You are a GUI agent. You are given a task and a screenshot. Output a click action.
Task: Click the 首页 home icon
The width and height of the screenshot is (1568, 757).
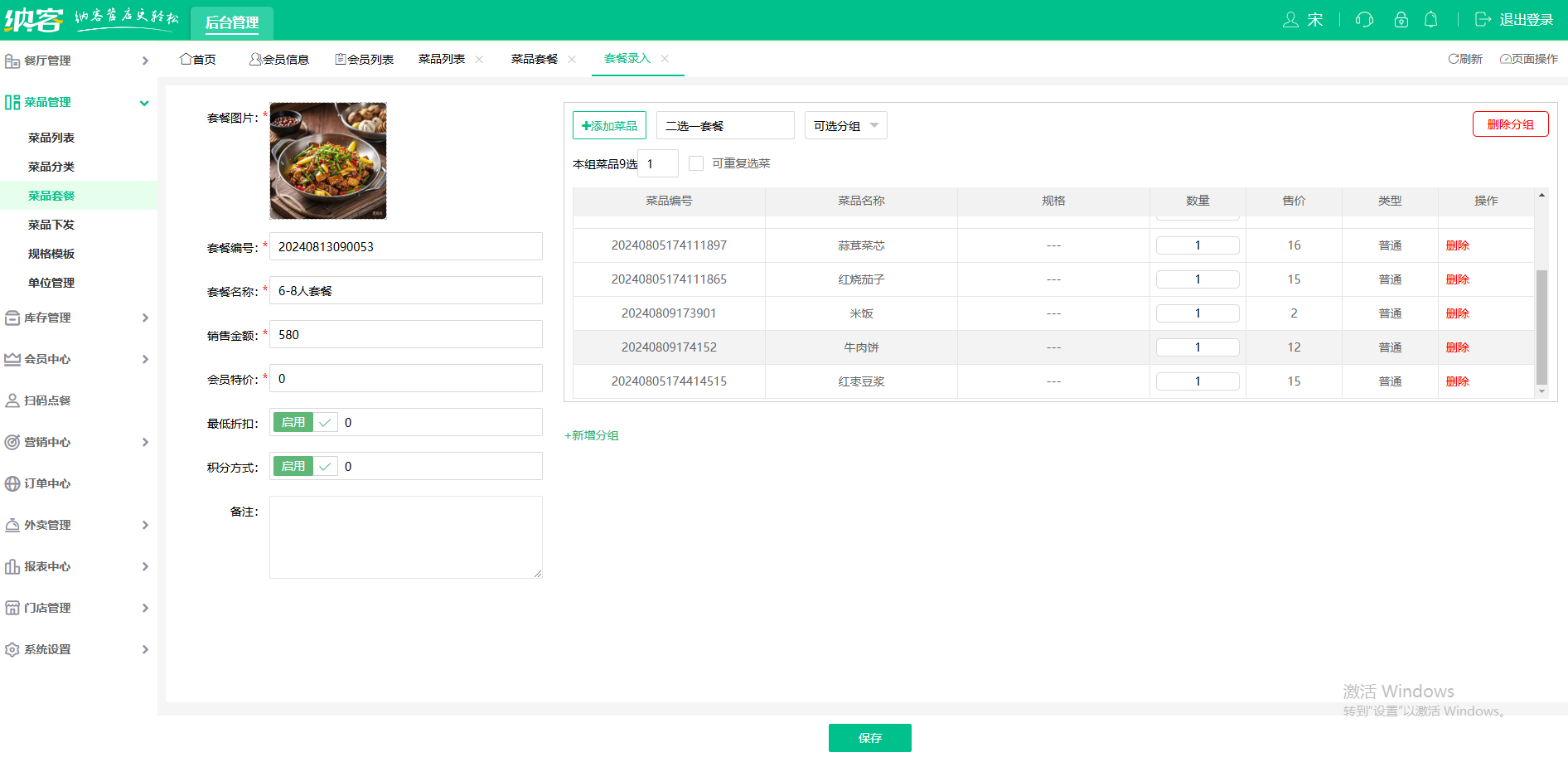[186, 59]
